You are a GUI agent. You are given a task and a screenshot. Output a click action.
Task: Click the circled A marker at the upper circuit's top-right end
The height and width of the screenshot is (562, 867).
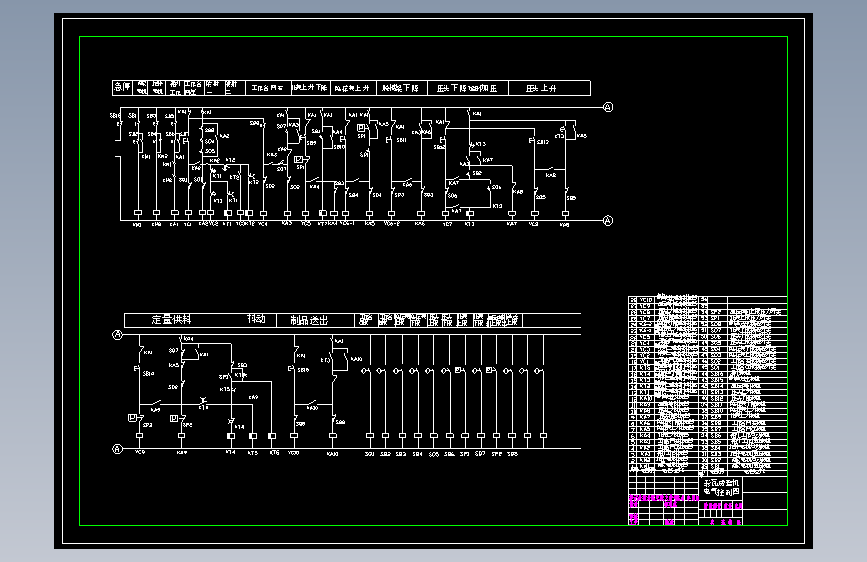(x=608, y=107)
